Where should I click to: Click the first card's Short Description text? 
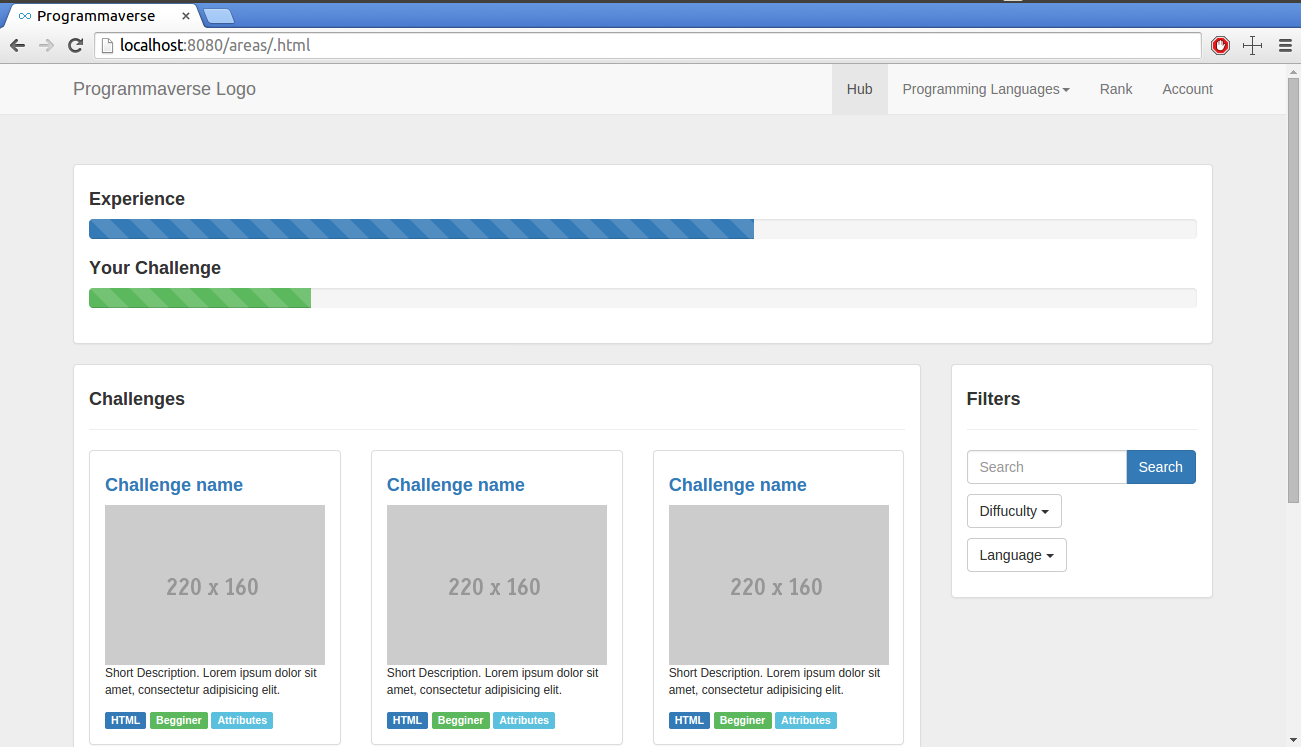pos(211,681)
